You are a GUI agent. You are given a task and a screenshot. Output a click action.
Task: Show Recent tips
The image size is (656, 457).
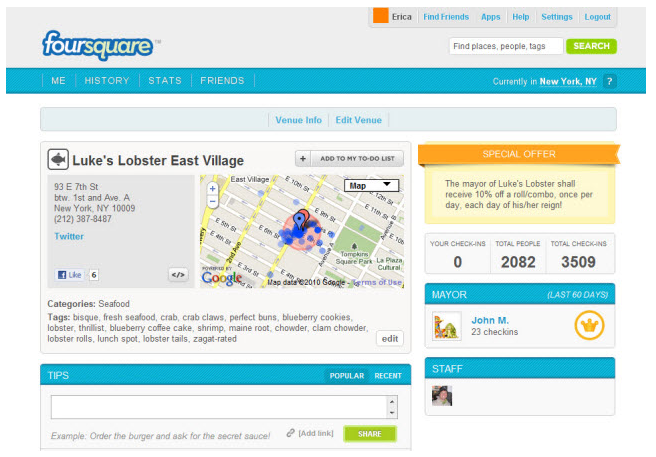point(388,376)
